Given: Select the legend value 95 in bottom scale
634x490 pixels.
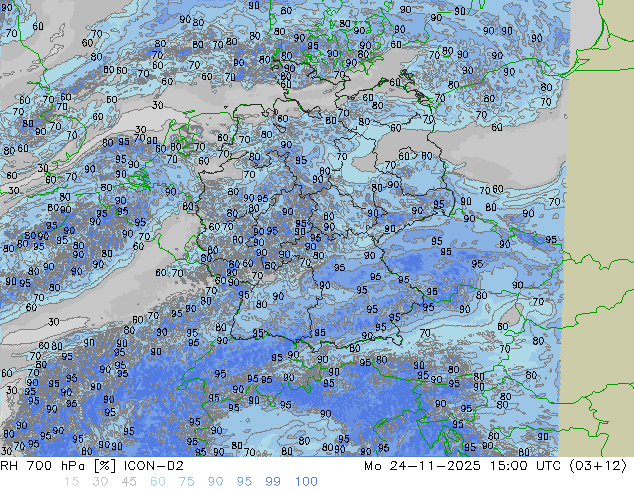Looking at the screenshot, I should pyautogui.click(x=244, y=482).
